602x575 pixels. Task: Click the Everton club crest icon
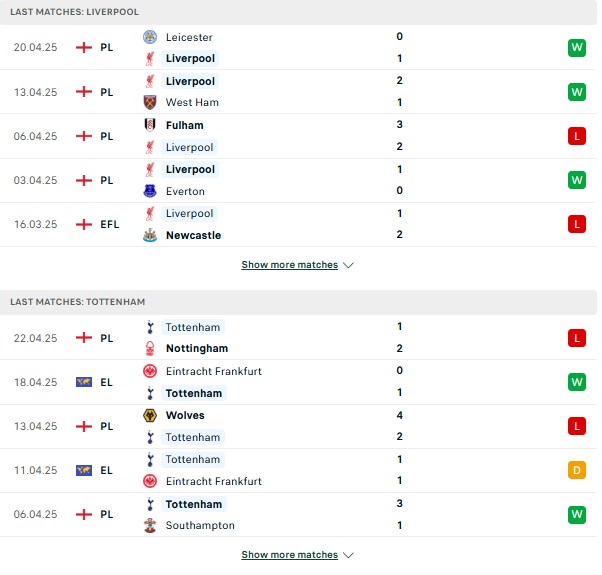click(150, 191)
